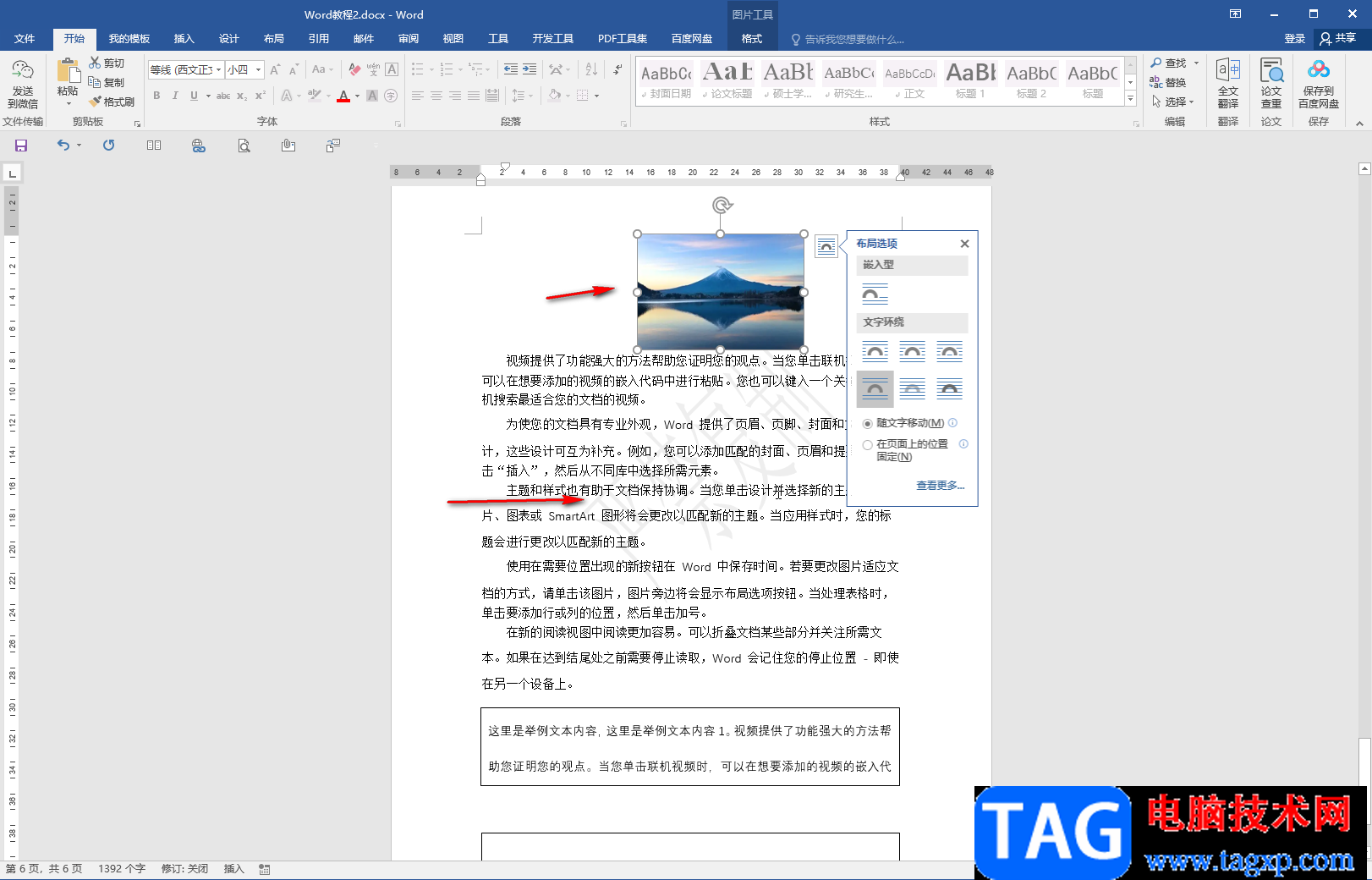The image size is (1372, 880).
Task: Click the Layout Options button beside image
Action: [826, 246]
